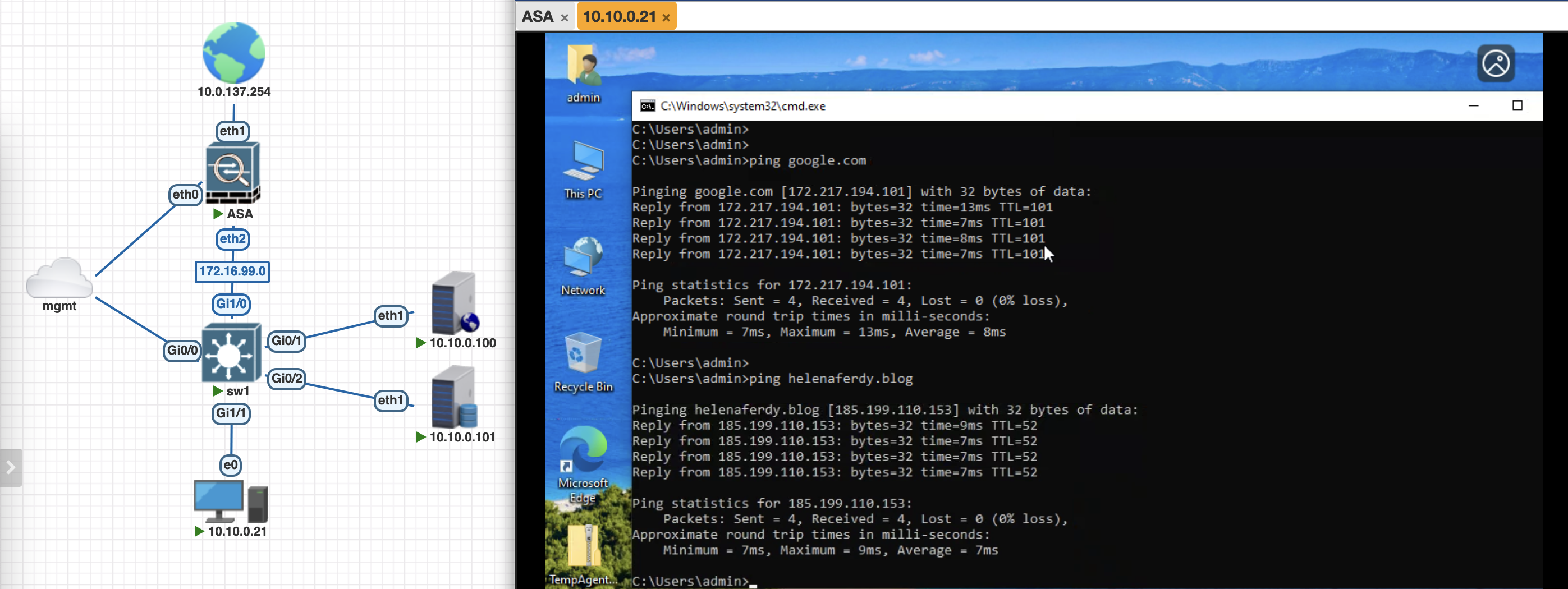Image resolution: width=1568 pixels, height=589 pixels.
Task: Click the internet globe node 10.0.137.254
Action: 233,53
